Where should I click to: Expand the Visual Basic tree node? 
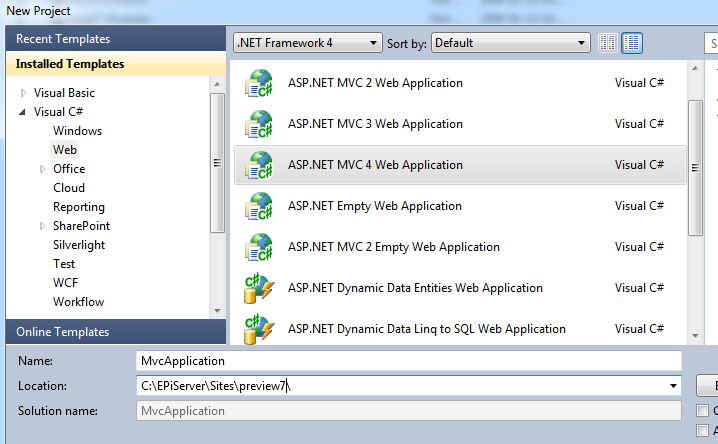25,93
